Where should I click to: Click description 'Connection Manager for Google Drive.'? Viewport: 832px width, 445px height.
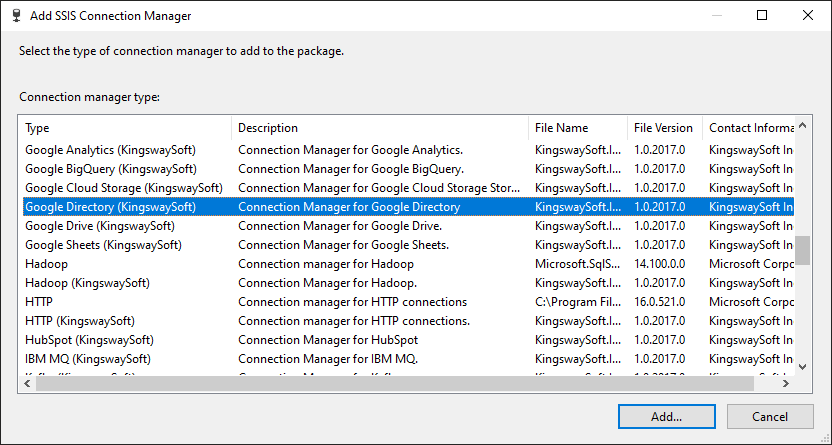tap(340, 226)
